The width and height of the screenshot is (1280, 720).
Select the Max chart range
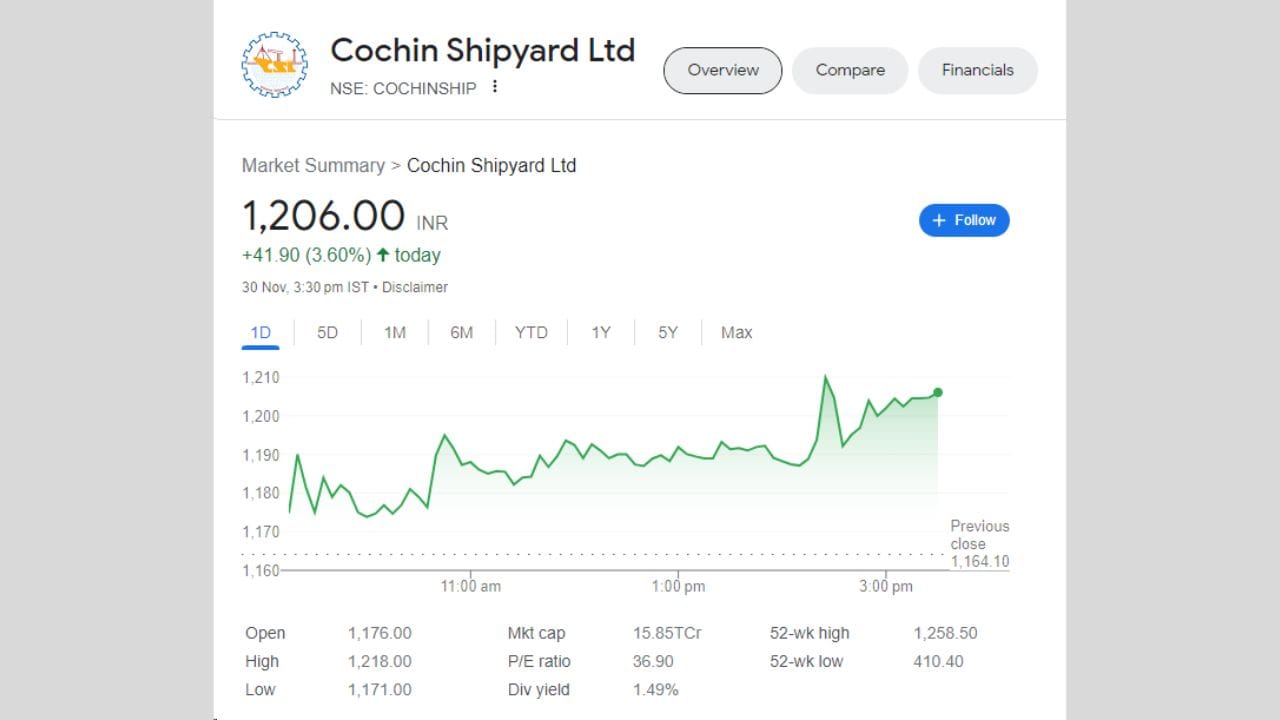[x=736, y=332]
